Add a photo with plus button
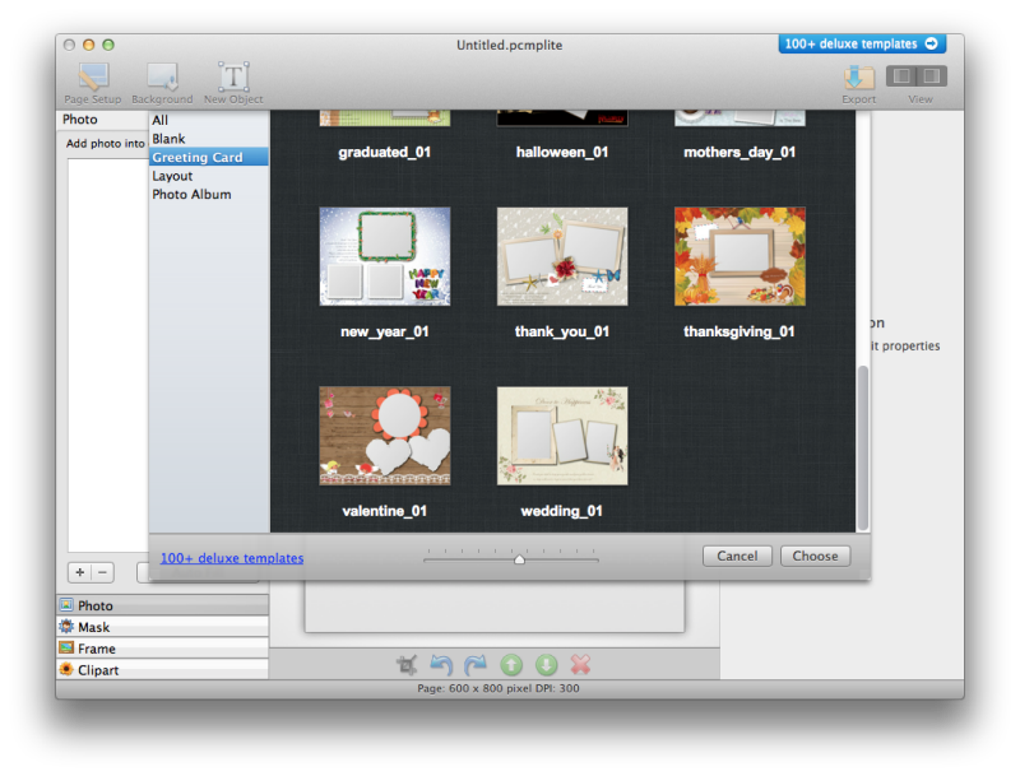This screenshot has width=1020, height=776. (x=80, y=572)
